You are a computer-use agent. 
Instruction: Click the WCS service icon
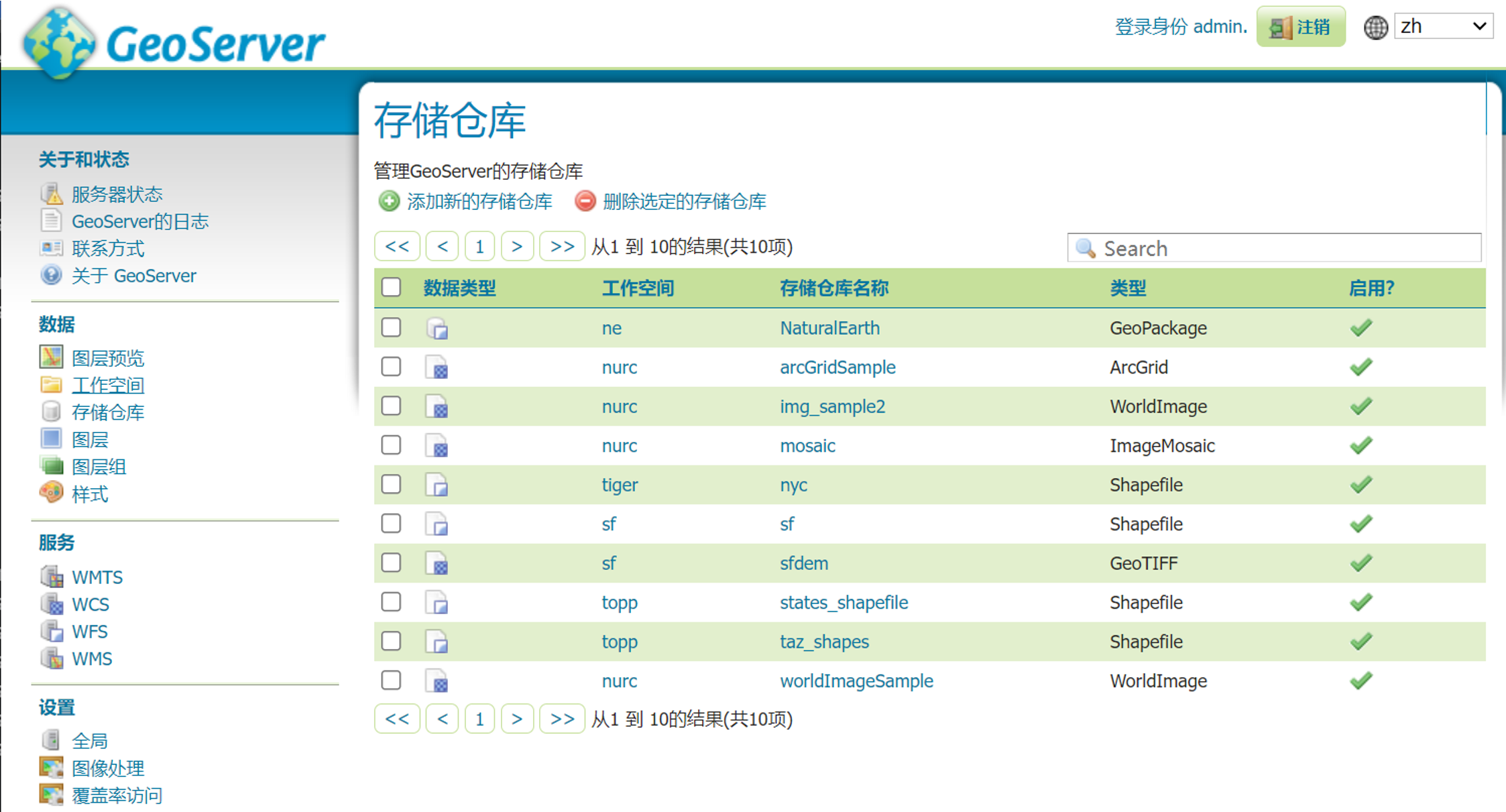(52, 603)
